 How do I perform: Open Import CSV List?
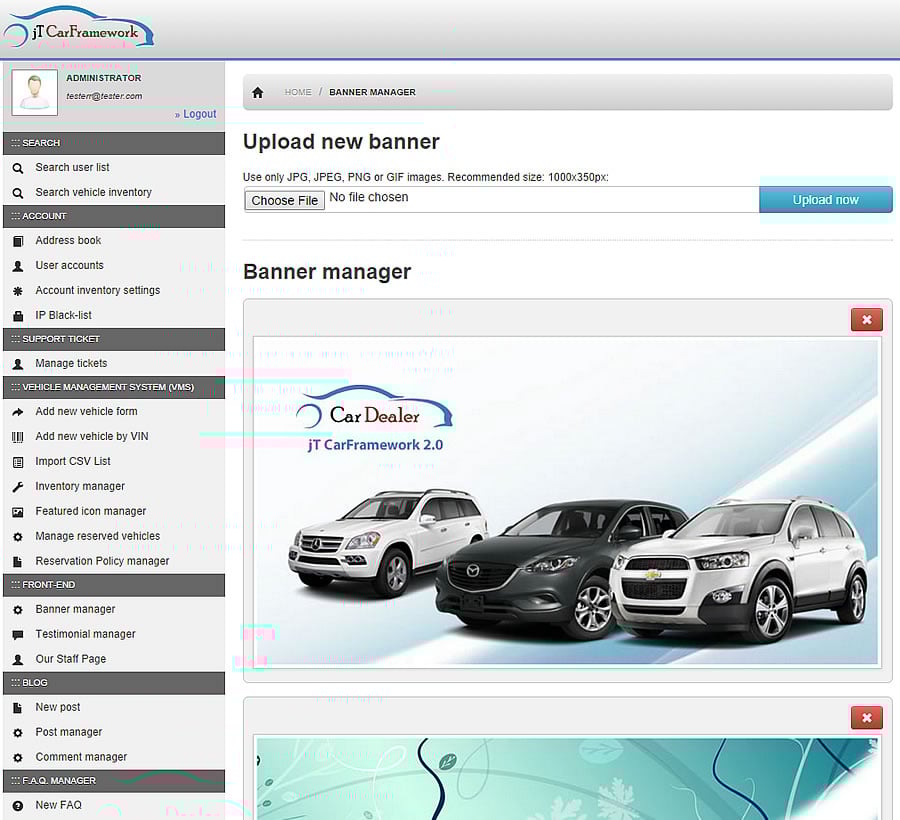coord(73,461)
